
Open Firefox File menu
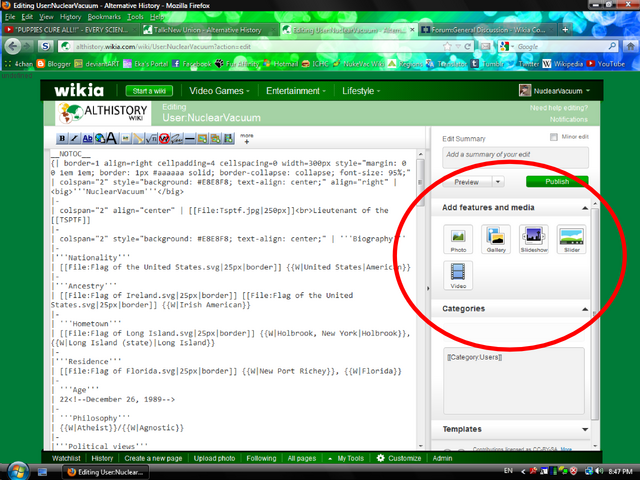[x=10, y=17]
